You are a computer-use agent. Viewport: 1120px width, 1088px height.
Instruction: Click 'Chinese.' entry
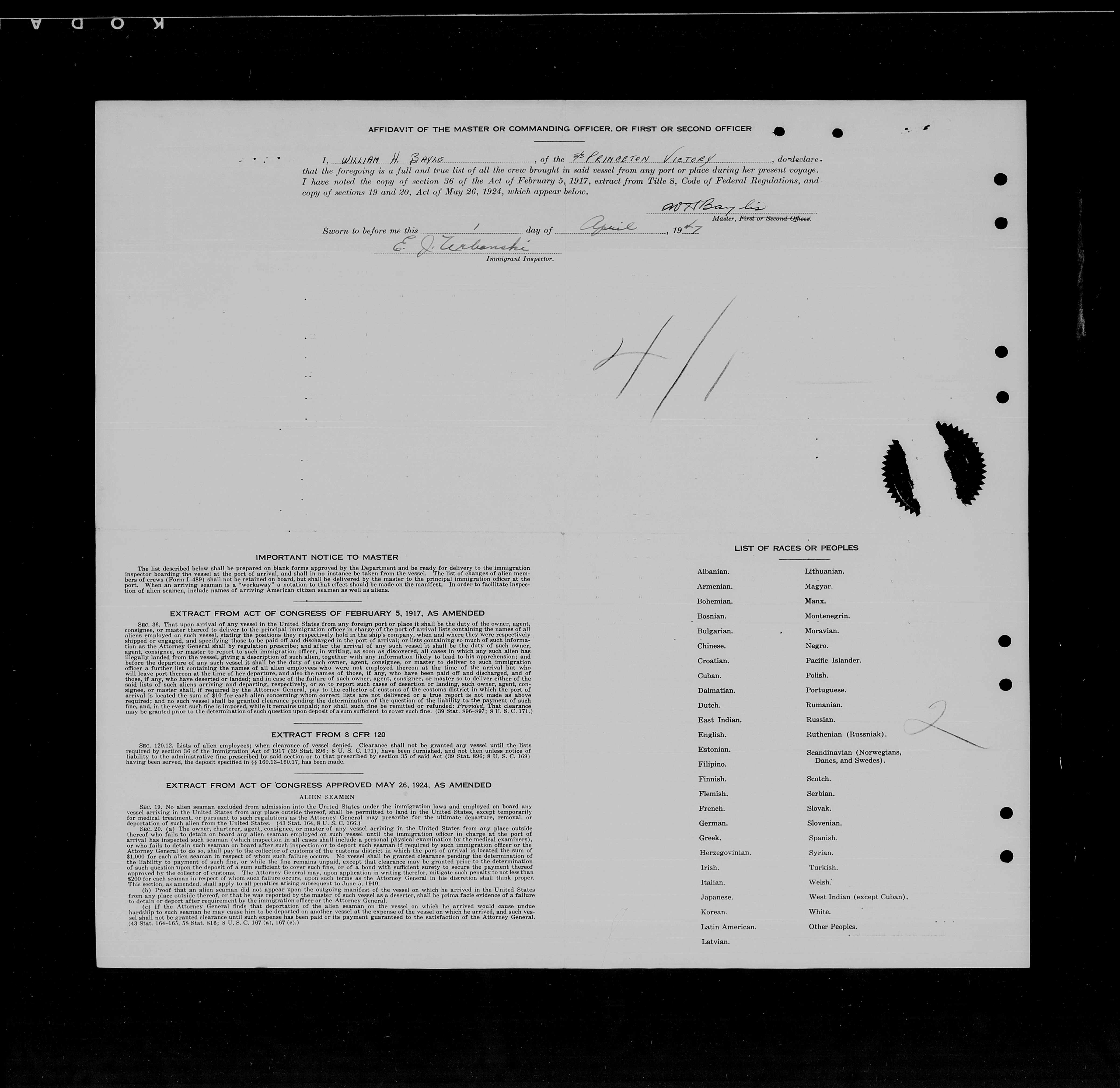[711, 646]
